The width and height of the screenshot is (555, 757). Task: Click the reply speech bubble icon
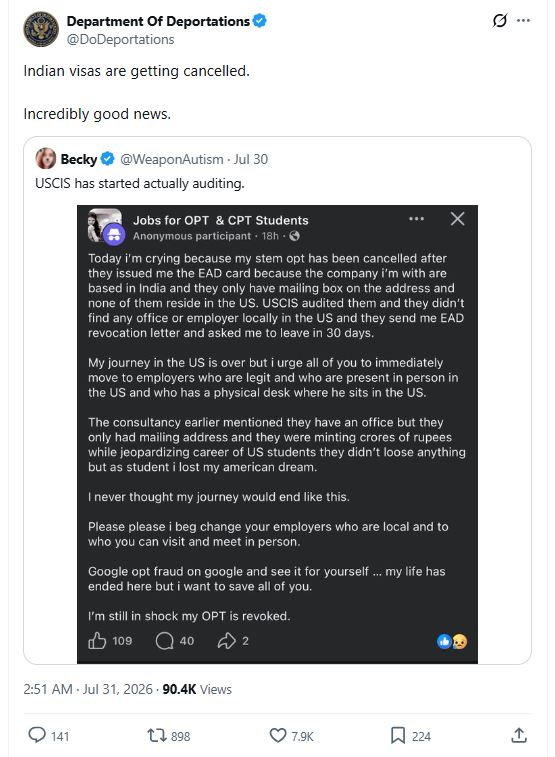[37, 735]
